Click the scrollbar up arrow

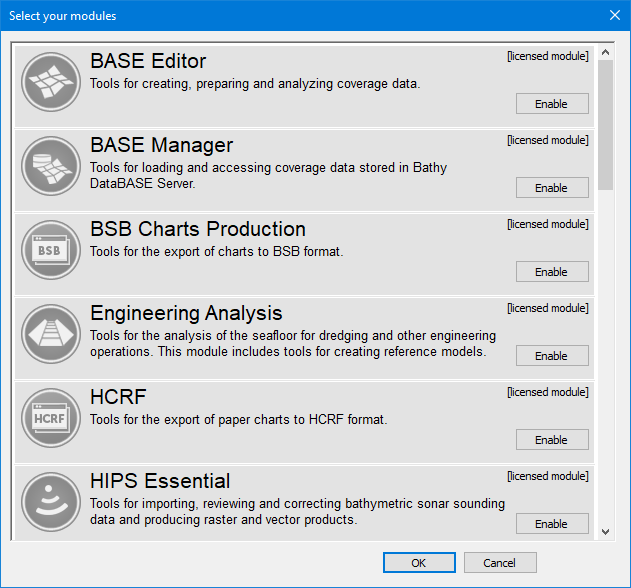pos(606,51)
